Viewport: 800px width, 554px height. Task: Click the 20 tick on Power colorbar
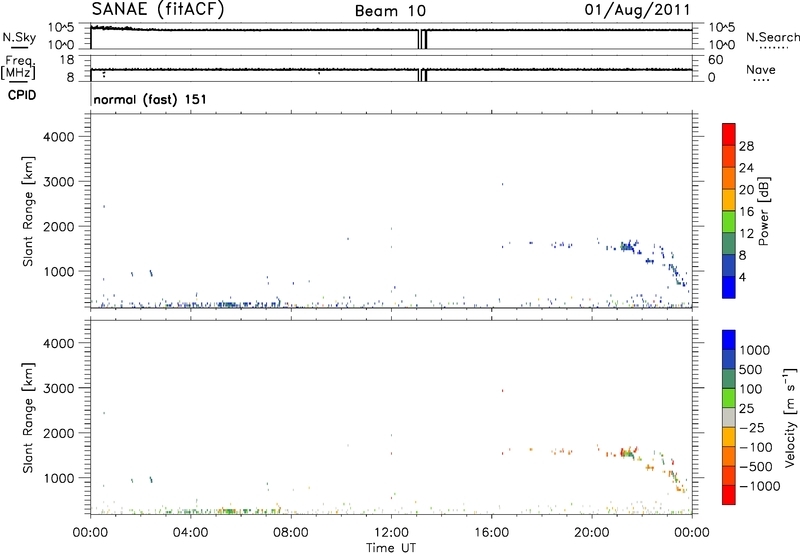point(746,190)
